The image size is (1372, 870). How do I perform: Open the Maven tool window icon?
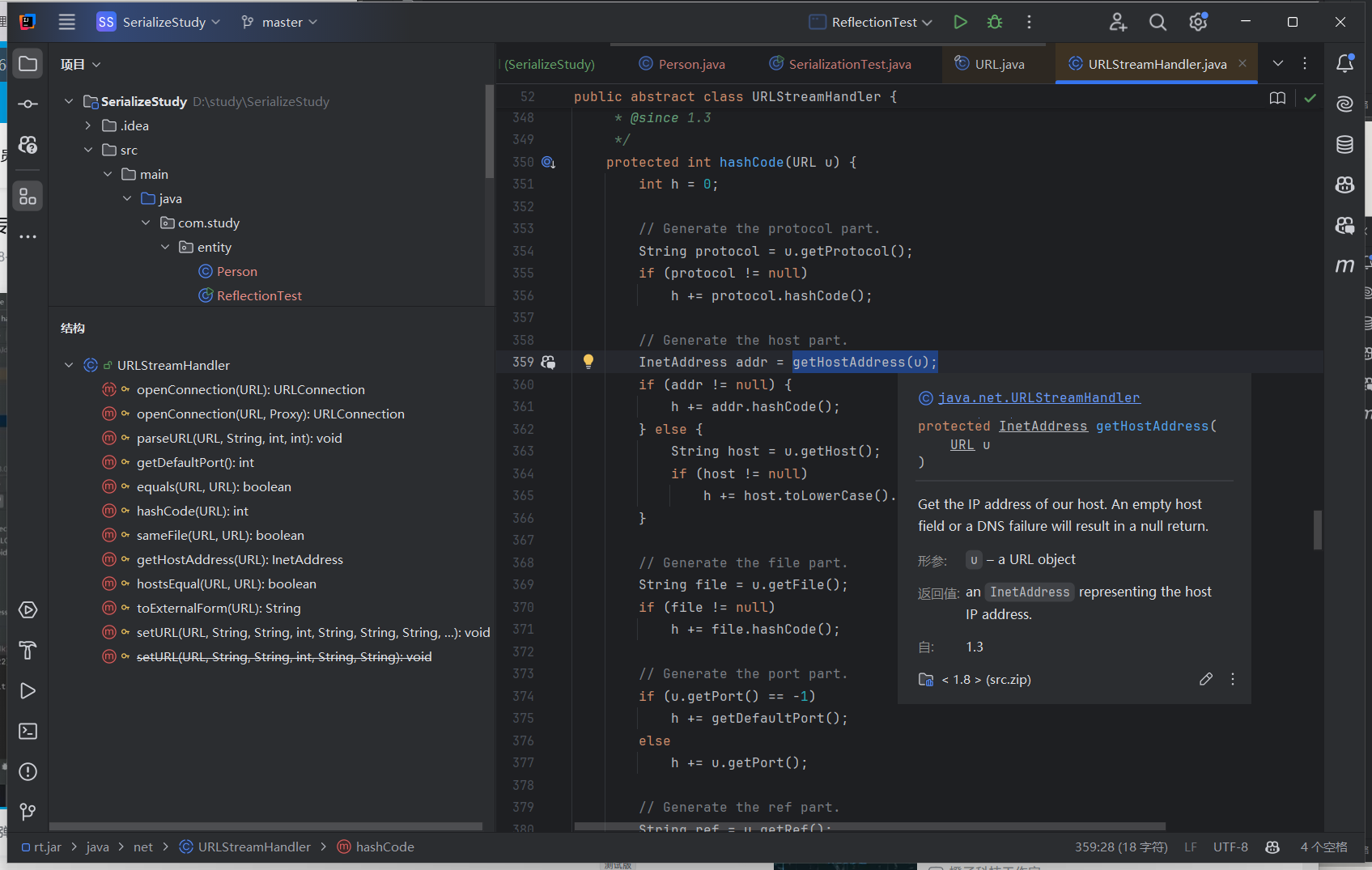click(1344, 265)
